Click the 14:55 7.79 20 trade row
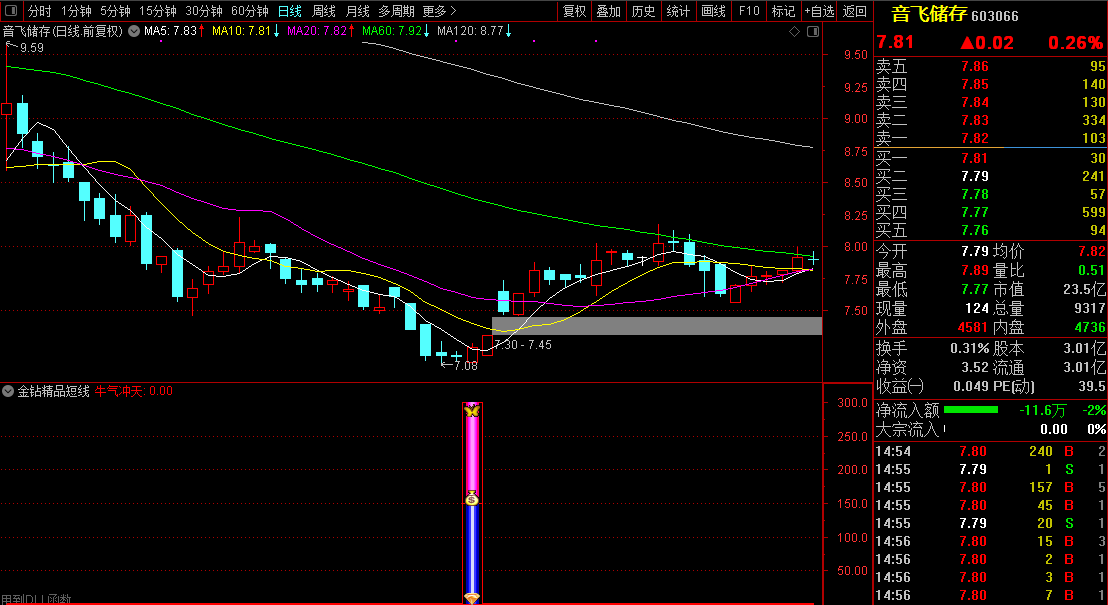Image resolution: width=1108 pixels, height=605 pixels. point(991,523)
